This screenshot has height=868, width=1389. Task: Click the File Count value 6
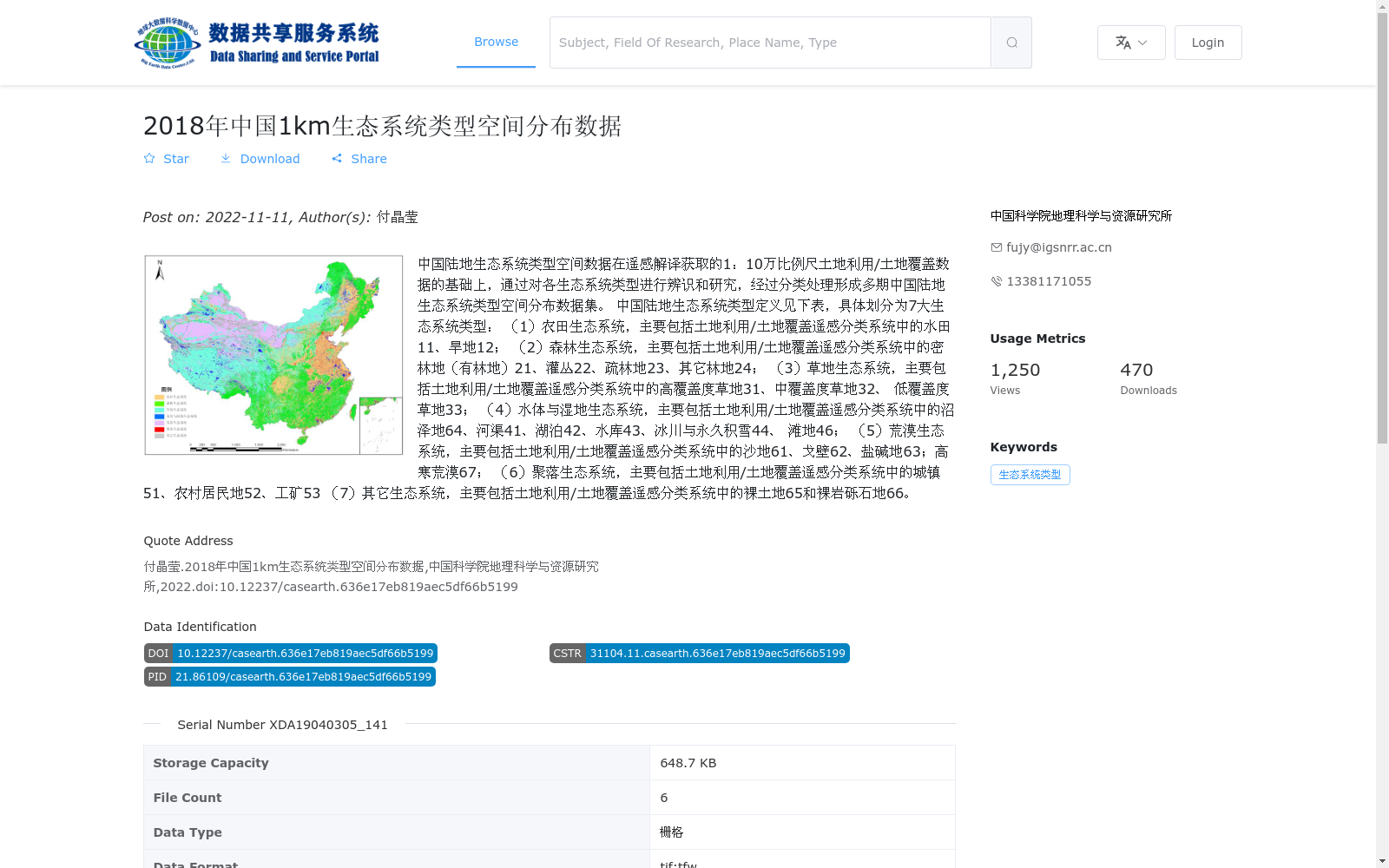click(664, 798)
